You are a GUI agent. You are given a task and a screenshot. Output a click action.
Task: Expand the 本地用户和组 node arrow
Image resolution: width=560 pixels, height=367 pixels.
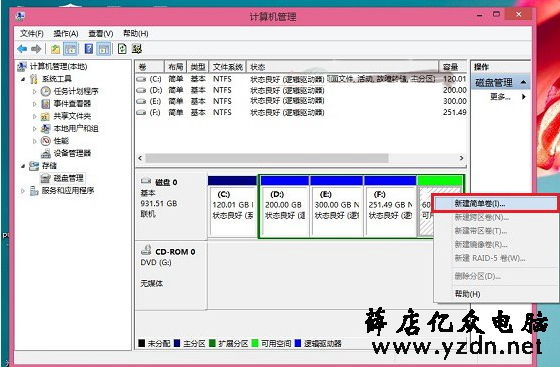[x=35, y=129]
